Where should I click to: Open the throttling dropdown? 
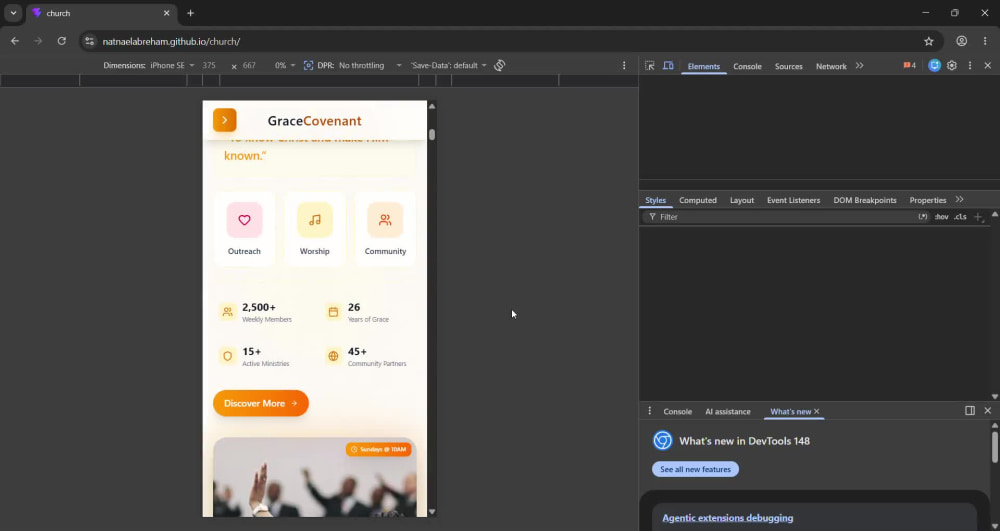tap(370, 65)
